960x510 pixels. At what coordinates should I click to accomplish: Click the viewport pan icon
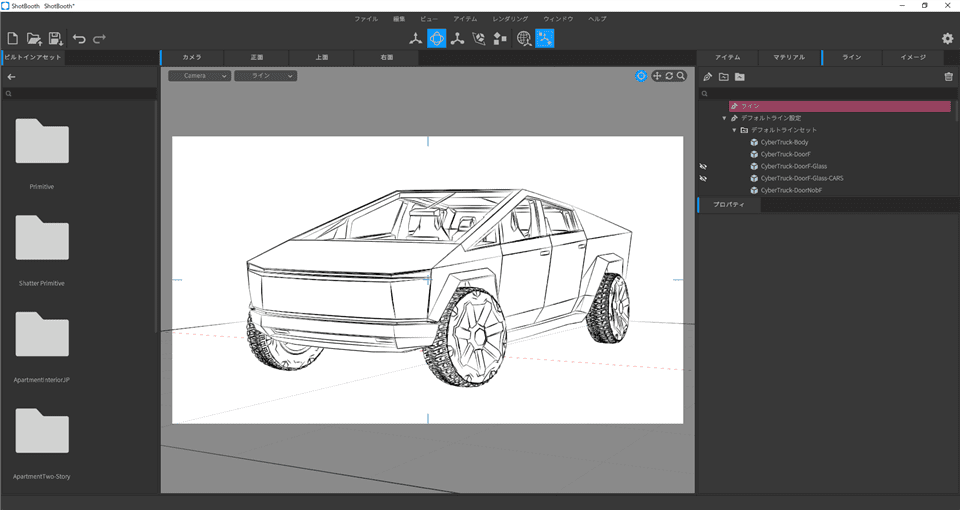pos(658,76)
